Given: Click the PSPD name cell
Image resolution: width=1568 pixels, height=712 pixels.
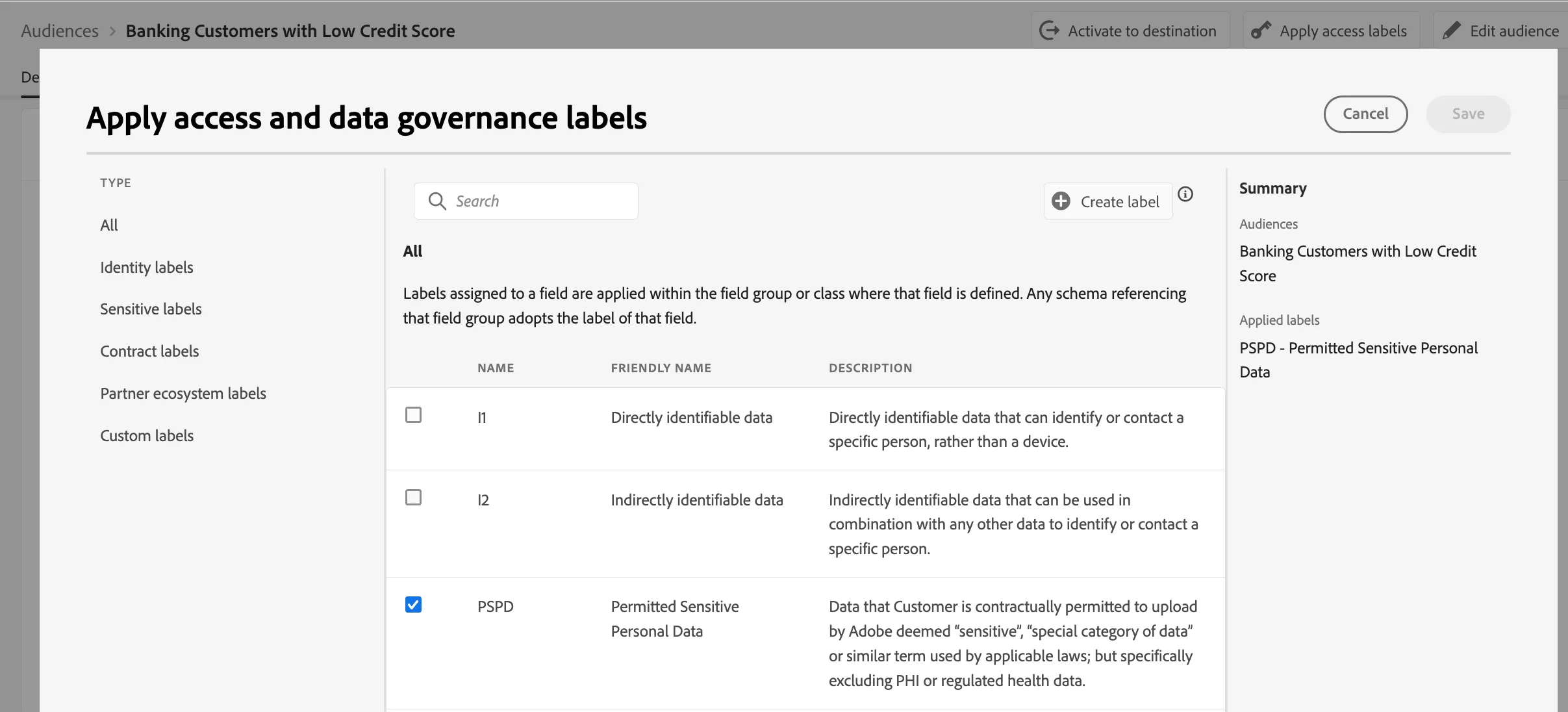Looking at the screenshot, I should click(495, 606).
